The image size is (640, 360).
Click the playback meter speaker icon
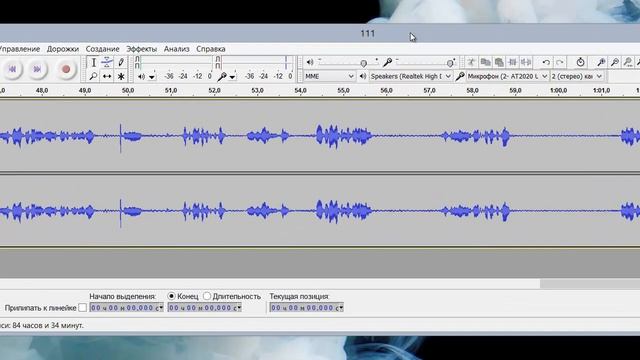pos(141,76)
